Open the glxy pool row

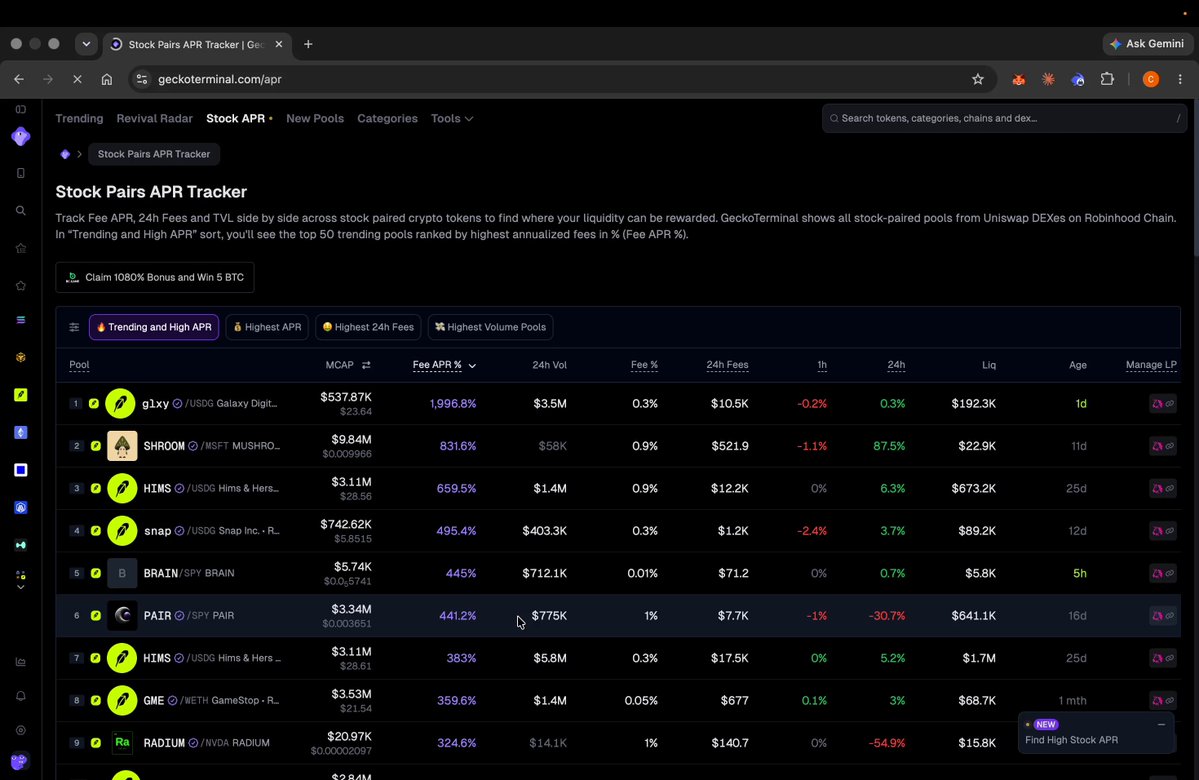point(618,404)
